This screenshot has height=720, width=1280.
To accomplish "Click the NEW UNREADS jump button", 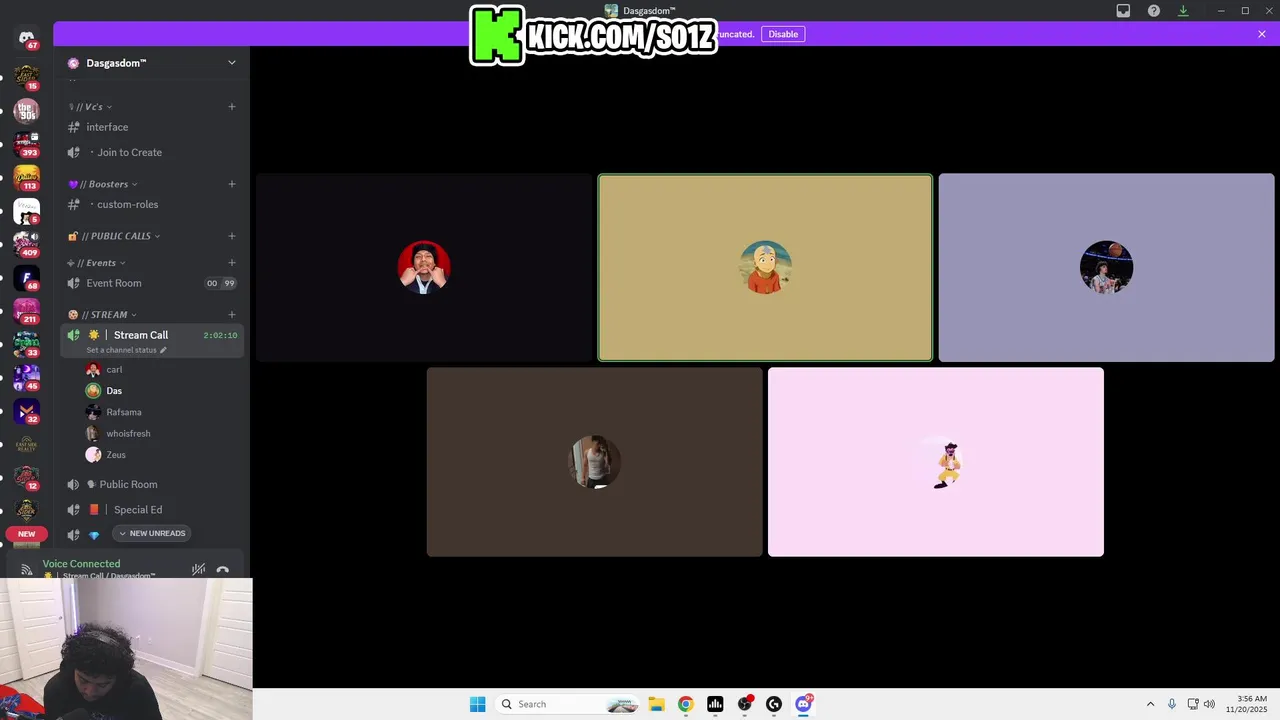I will [152, 534].
